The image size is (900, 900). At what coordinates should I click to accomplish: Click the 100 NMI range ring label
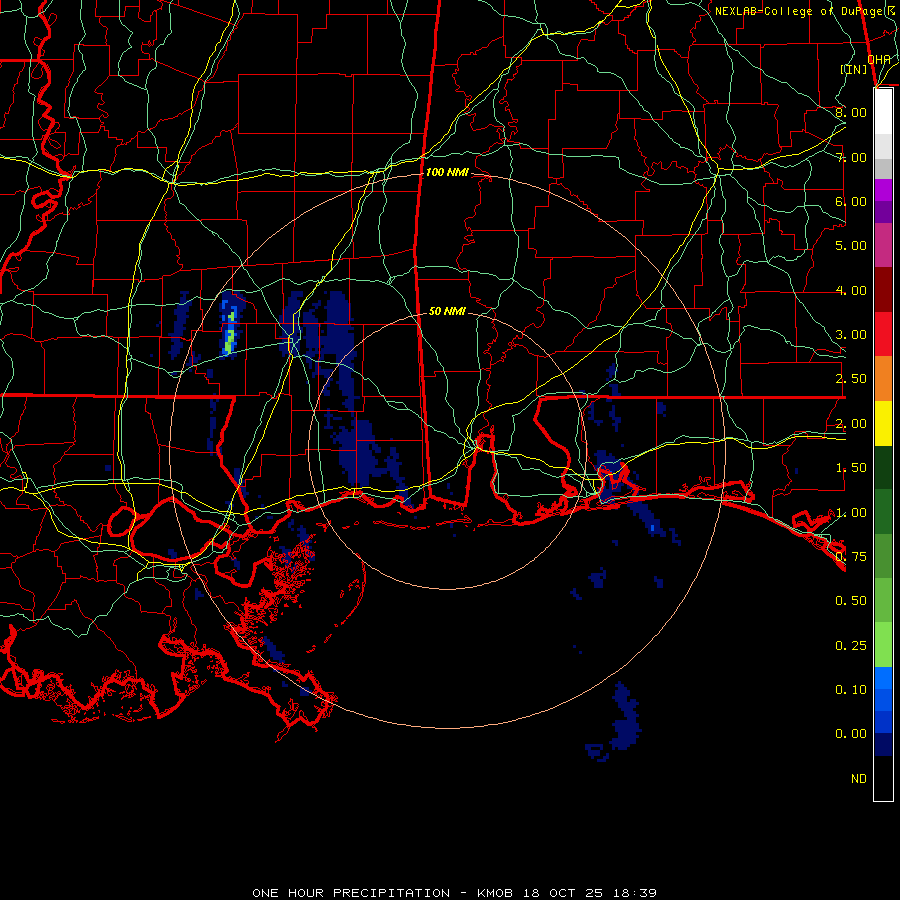(x=447, y=172)
